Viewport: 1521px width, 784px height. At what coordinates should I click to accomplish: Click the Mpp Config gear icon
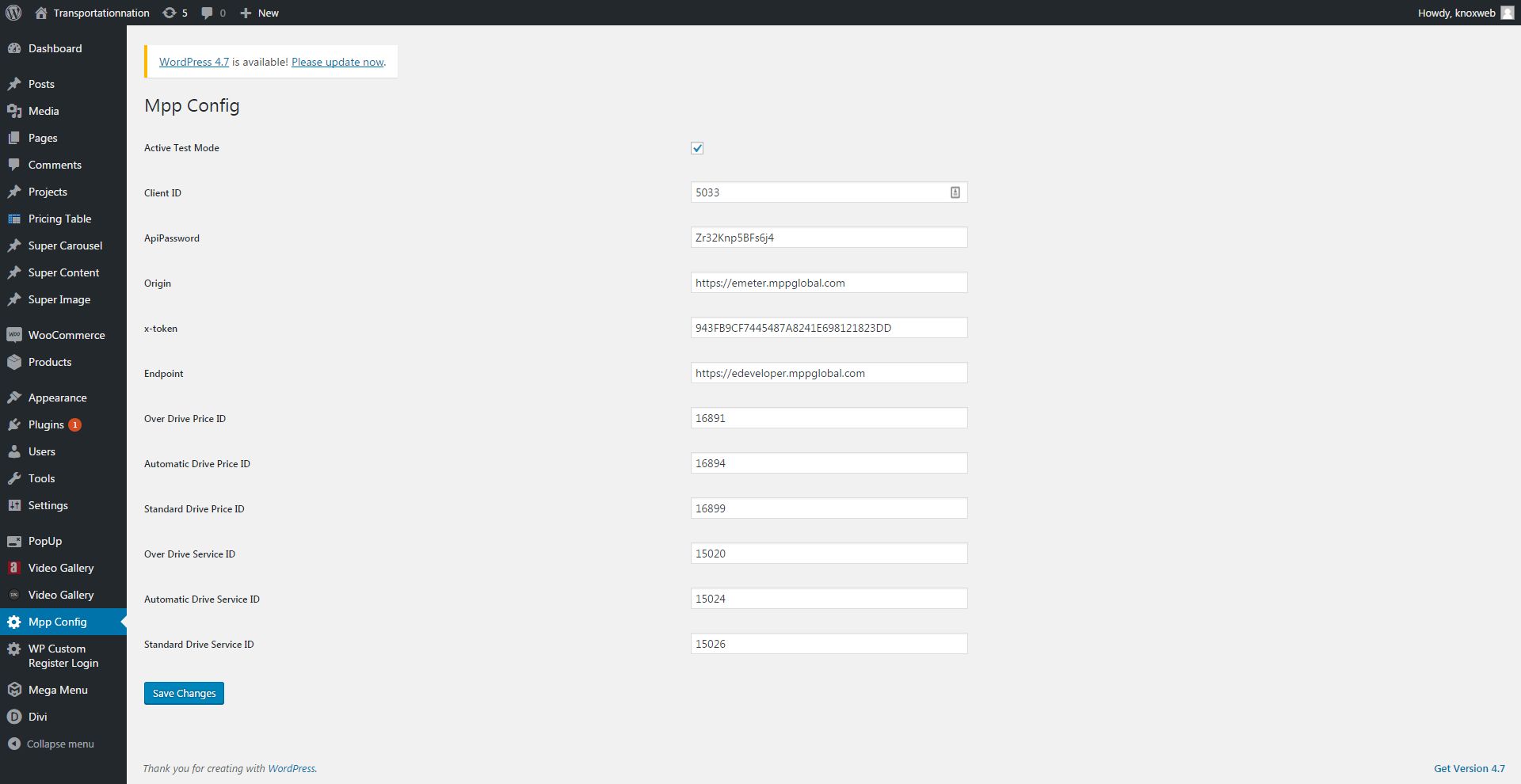click(14, 622)
